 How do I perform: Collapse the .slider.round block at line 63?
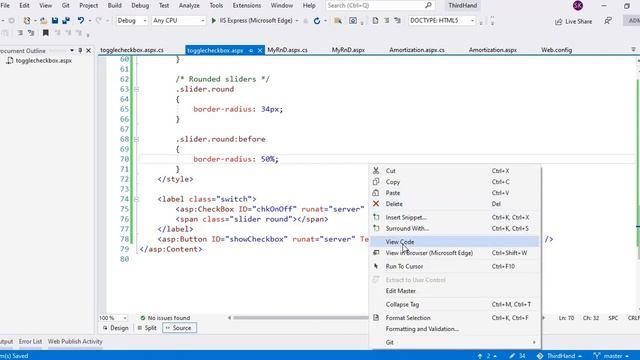coord(136,89)
